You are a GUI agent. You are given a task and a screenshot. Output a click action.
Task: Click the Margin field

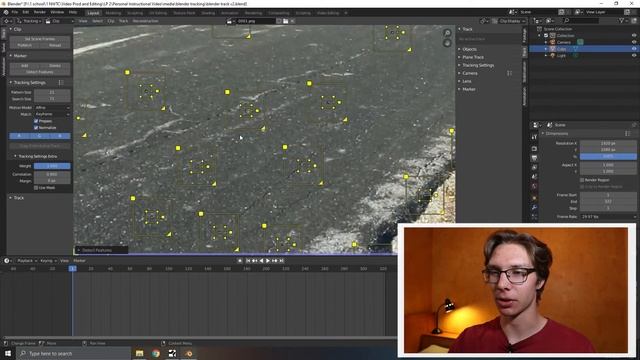pyautogui.click(x=52, y=181)
